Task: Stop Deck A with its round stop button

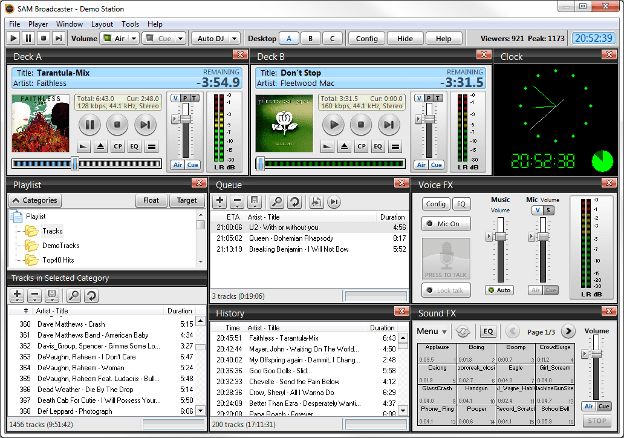Action: coord(117,125)
